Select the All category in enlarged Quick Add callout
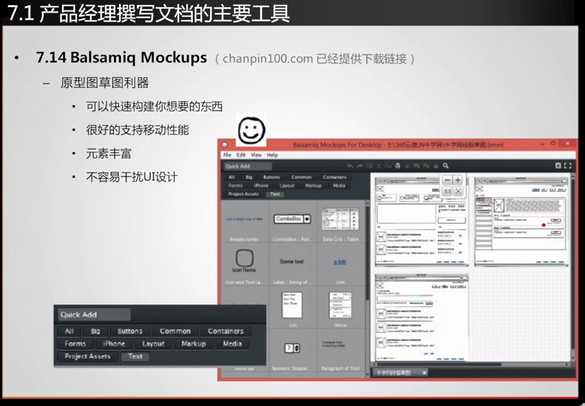This screenshot has width=585, height=406. (x=69, y=331)
